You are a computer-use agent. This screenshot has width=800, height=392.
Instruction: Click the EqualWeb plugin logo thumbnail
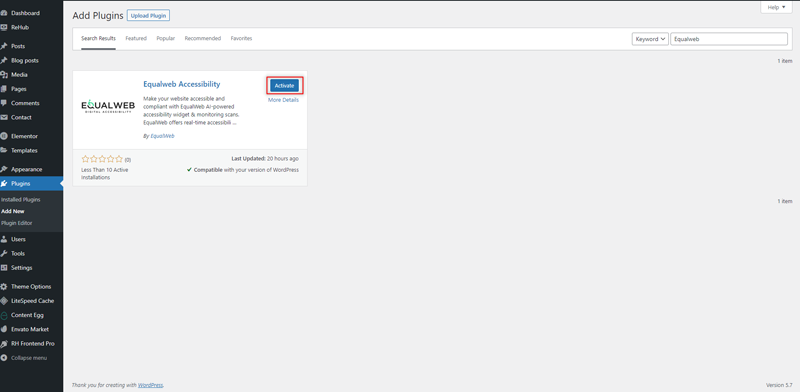[x=108, y=106]
